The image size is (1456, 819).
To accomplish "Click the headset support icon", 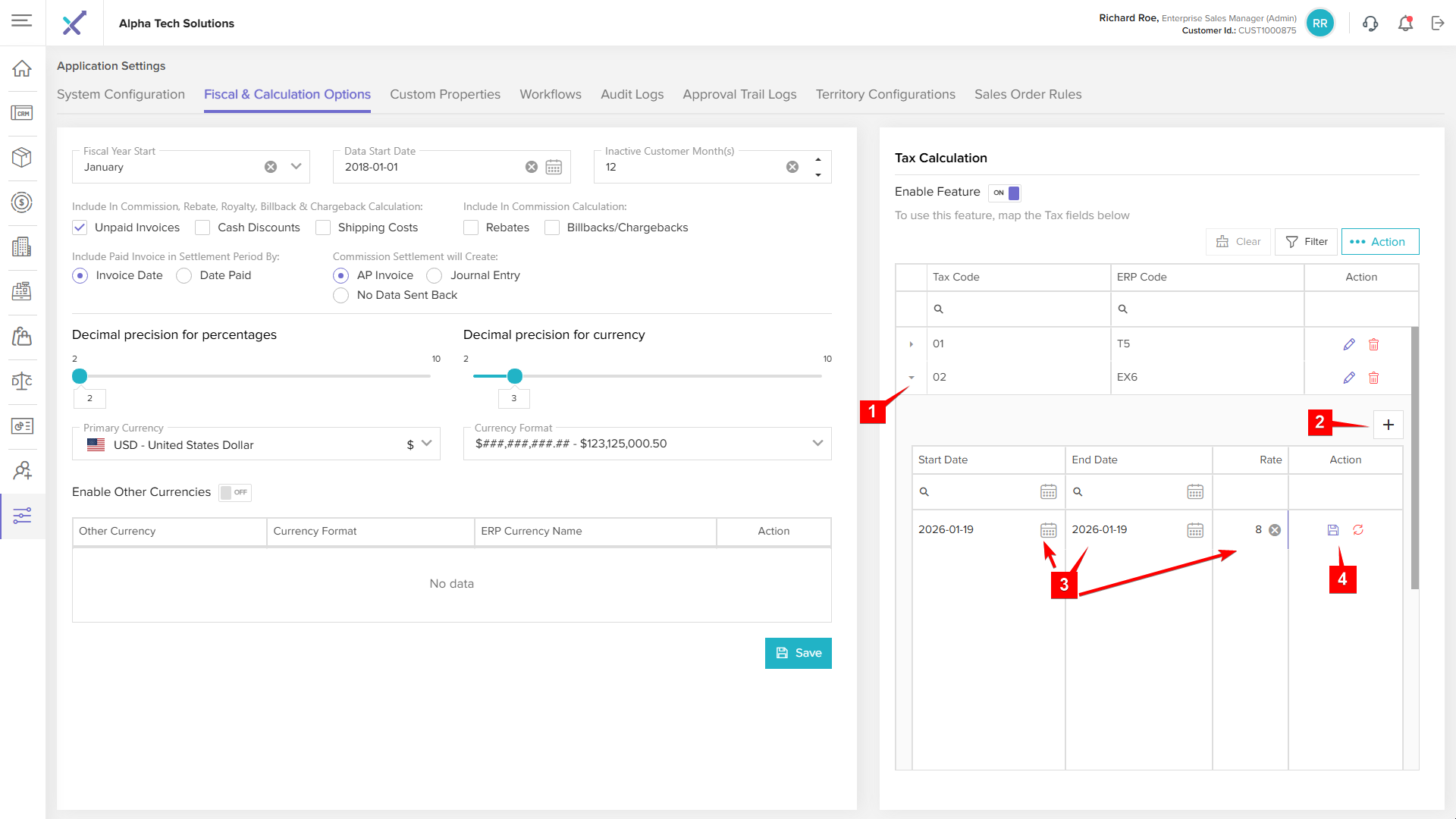I will click(x=1370, y=24).
